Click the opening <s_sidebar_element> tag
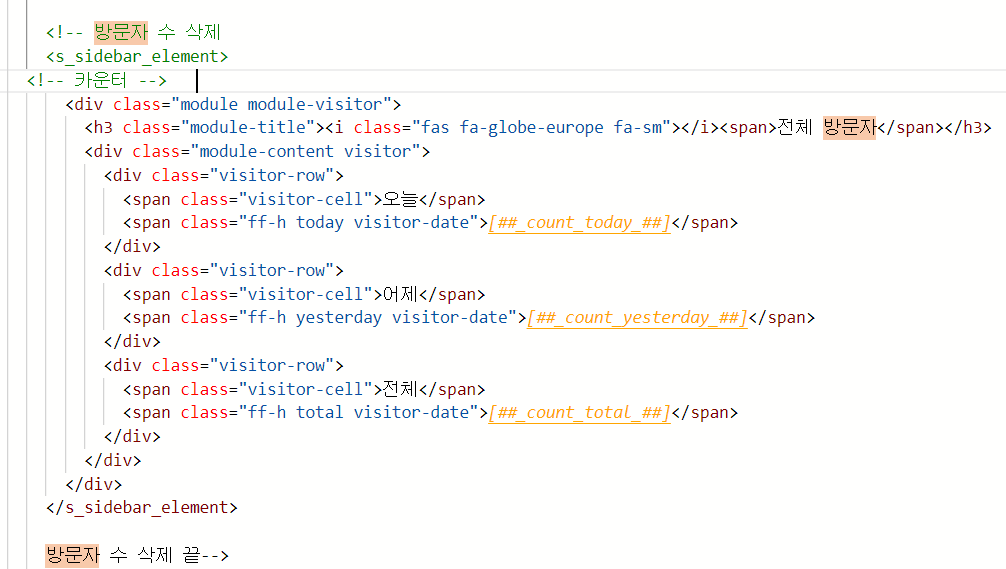This screenshot has width=1006, height=569. [x=137, y=56]
